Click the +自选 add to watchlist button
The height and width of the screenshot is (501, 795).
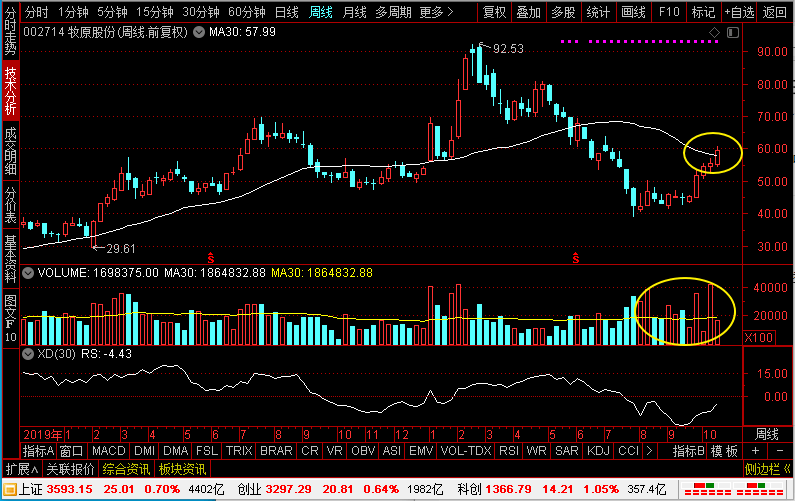click(739, 12)
